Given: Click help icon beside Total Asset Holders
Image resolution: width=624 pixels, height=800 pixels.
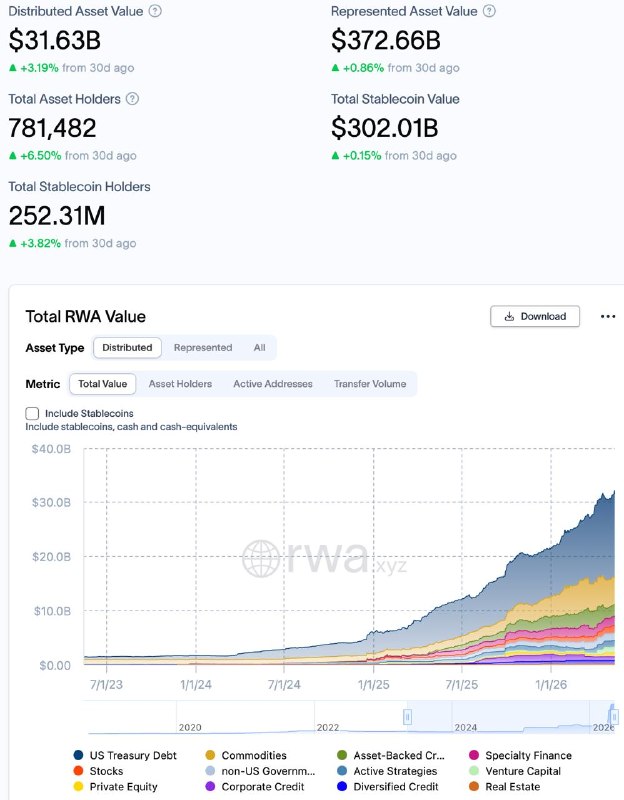Looking at the screenshot, I should pyautogui.click(x=132, y=98).
